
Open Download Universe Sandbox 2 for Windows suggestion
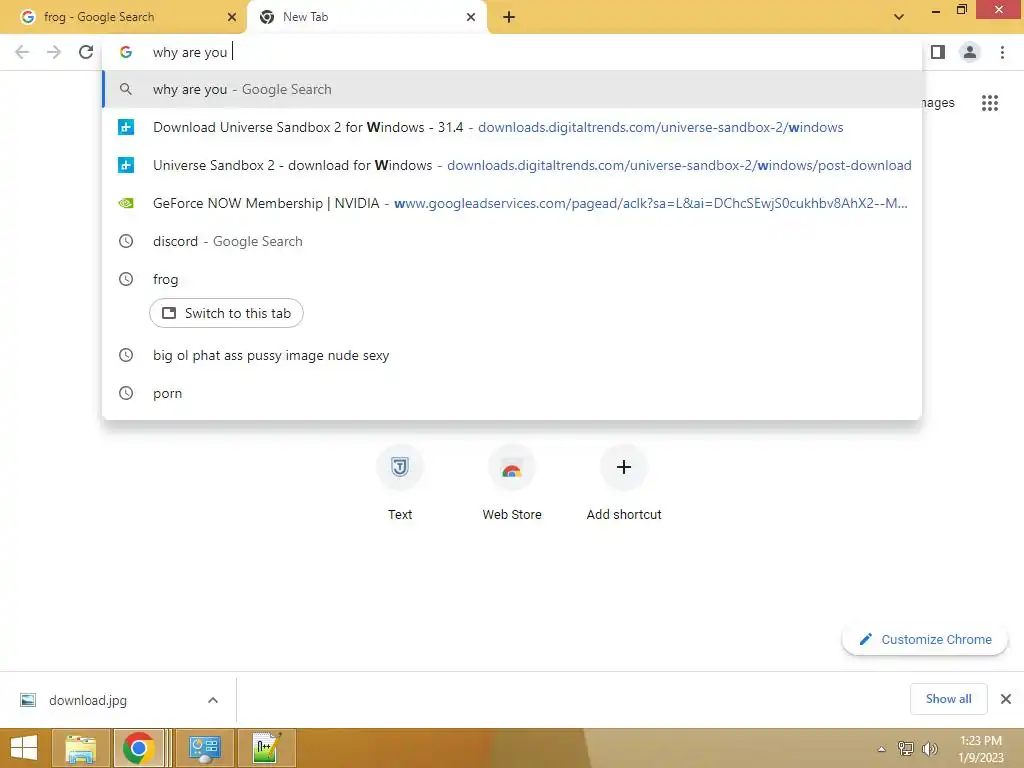point(512,127)
